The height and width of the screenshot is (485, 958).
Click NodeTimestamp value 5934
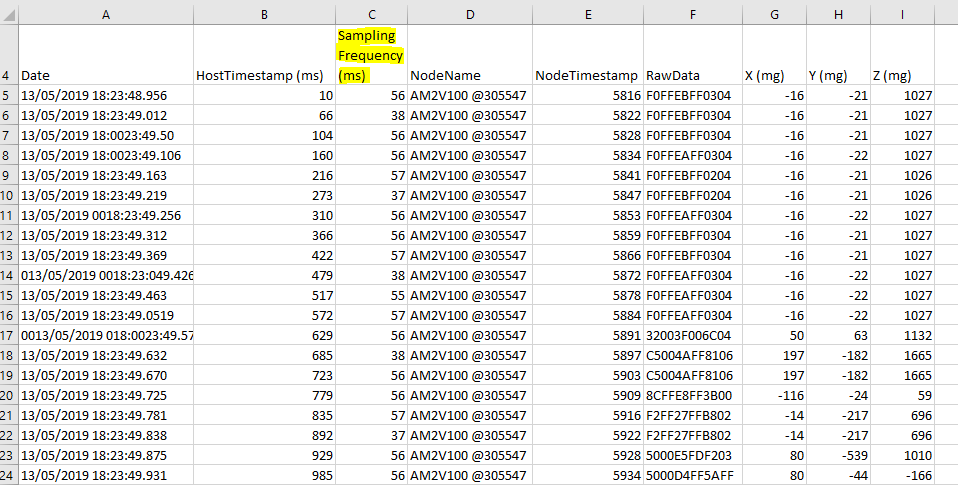(x=588, y=475)
